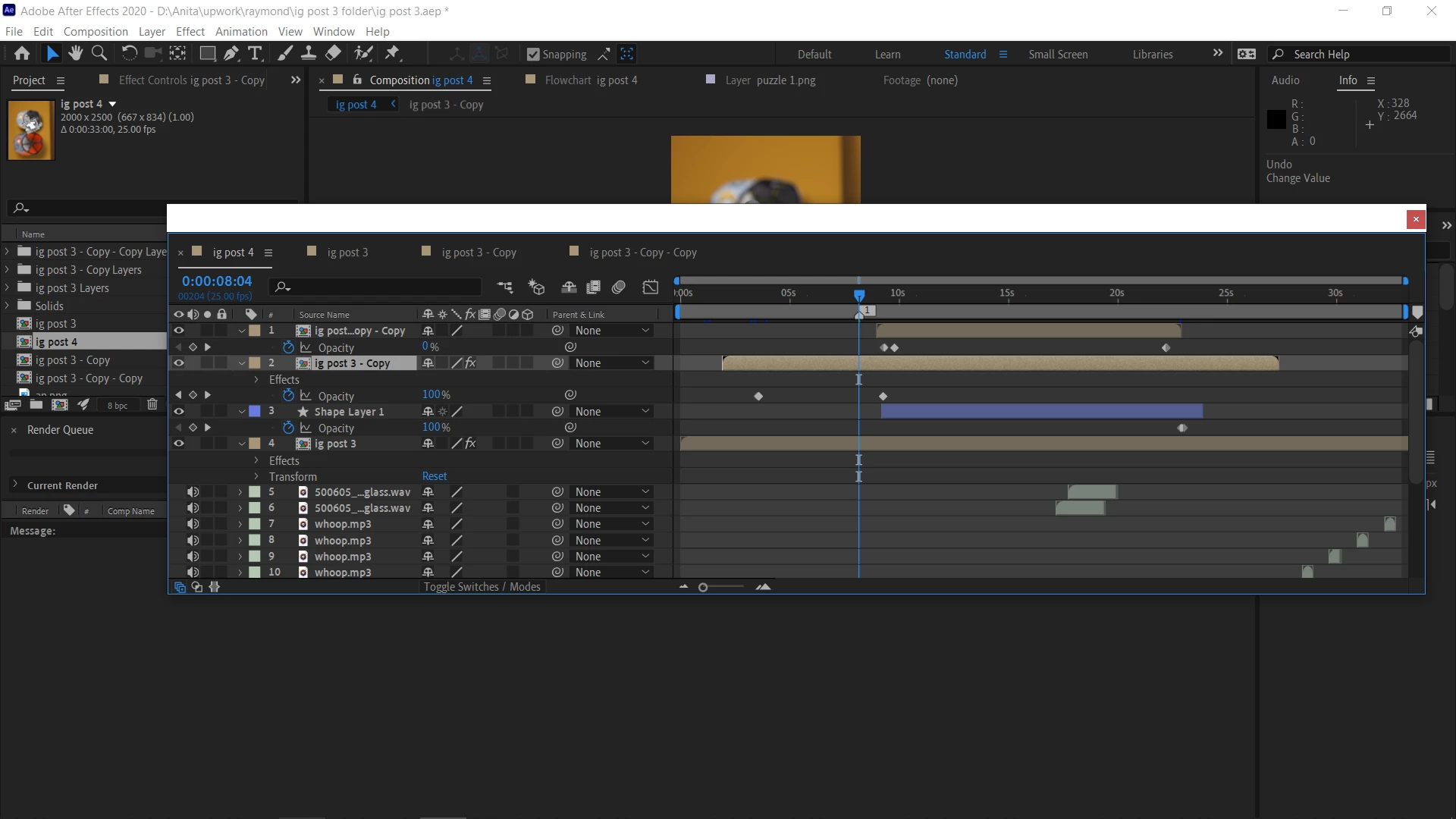Pick the Zoom magnifier tool
This screenshot has width=1456, height=819.
[x=99, y=53]
